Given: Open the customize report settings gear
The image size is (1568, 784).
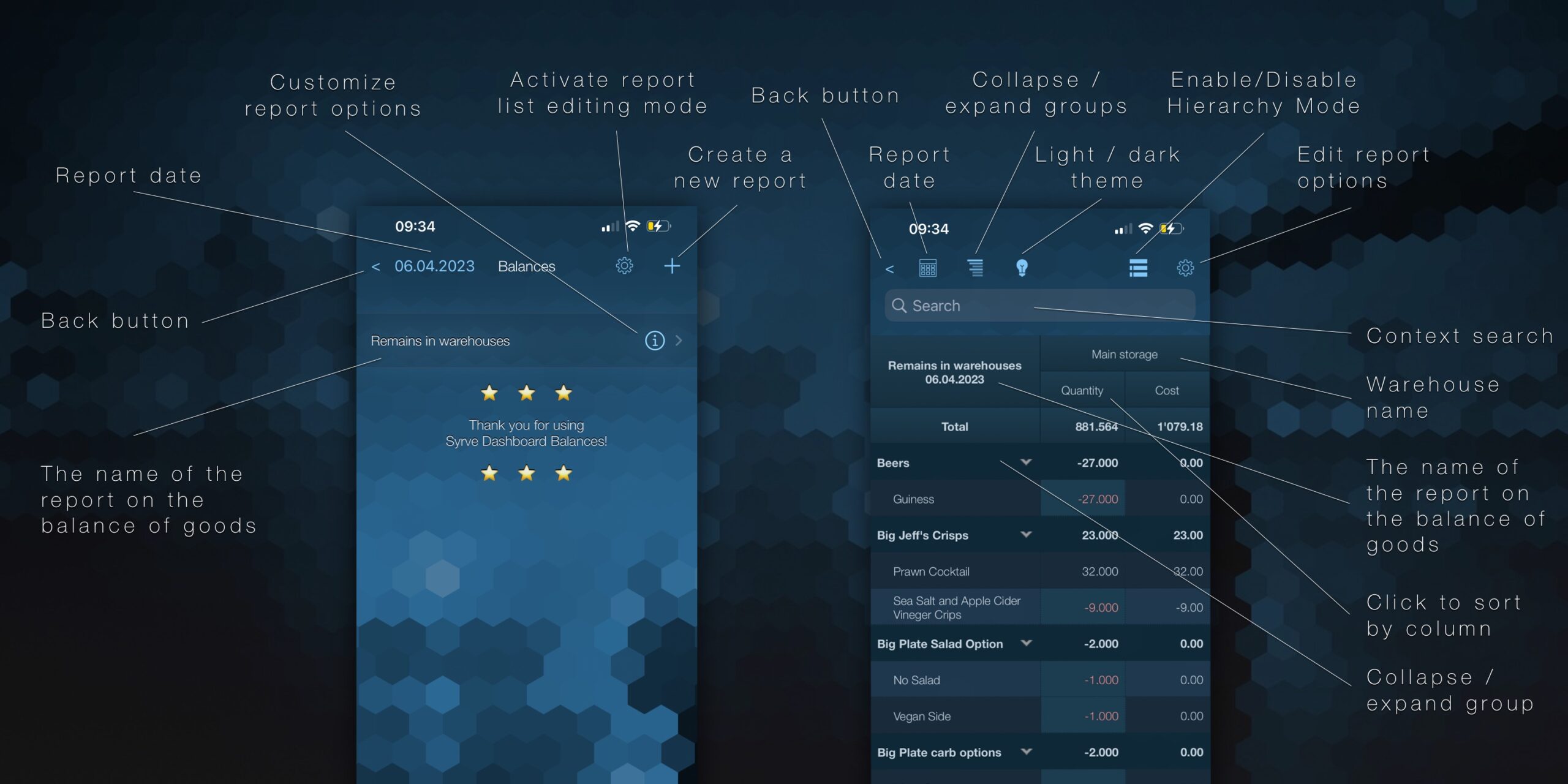Looking at the screenshot, I should point(622,266).
